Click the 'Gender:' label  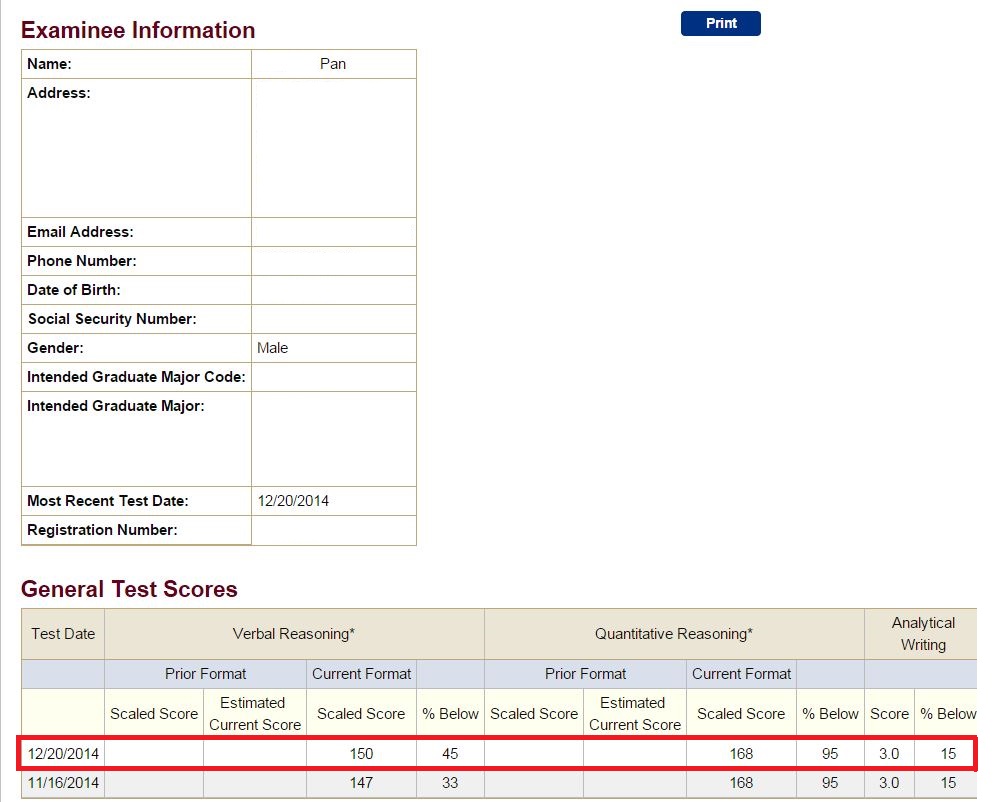(55, 348)
